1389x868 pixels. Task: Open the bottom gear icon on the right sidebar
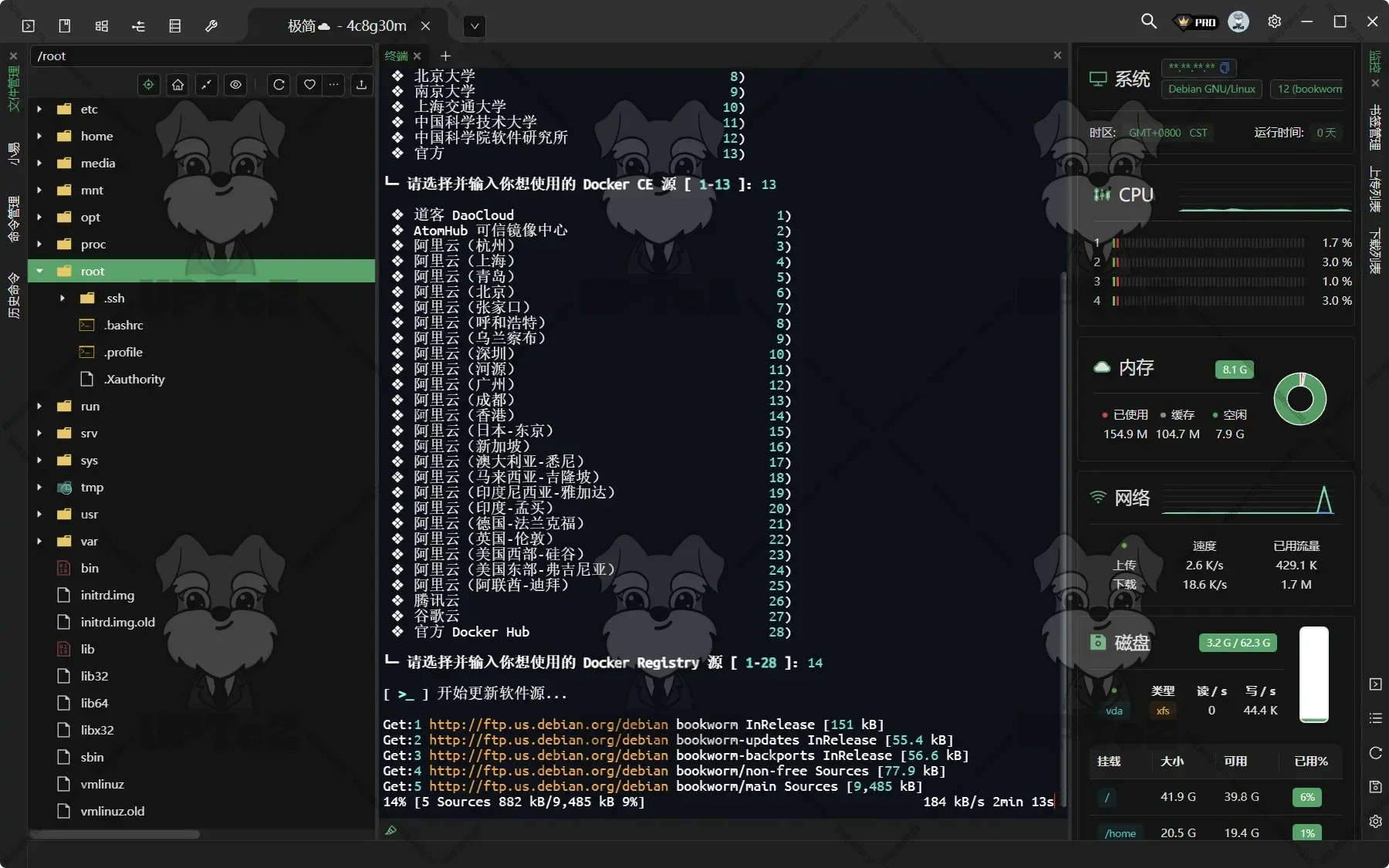click(1376, 822)
